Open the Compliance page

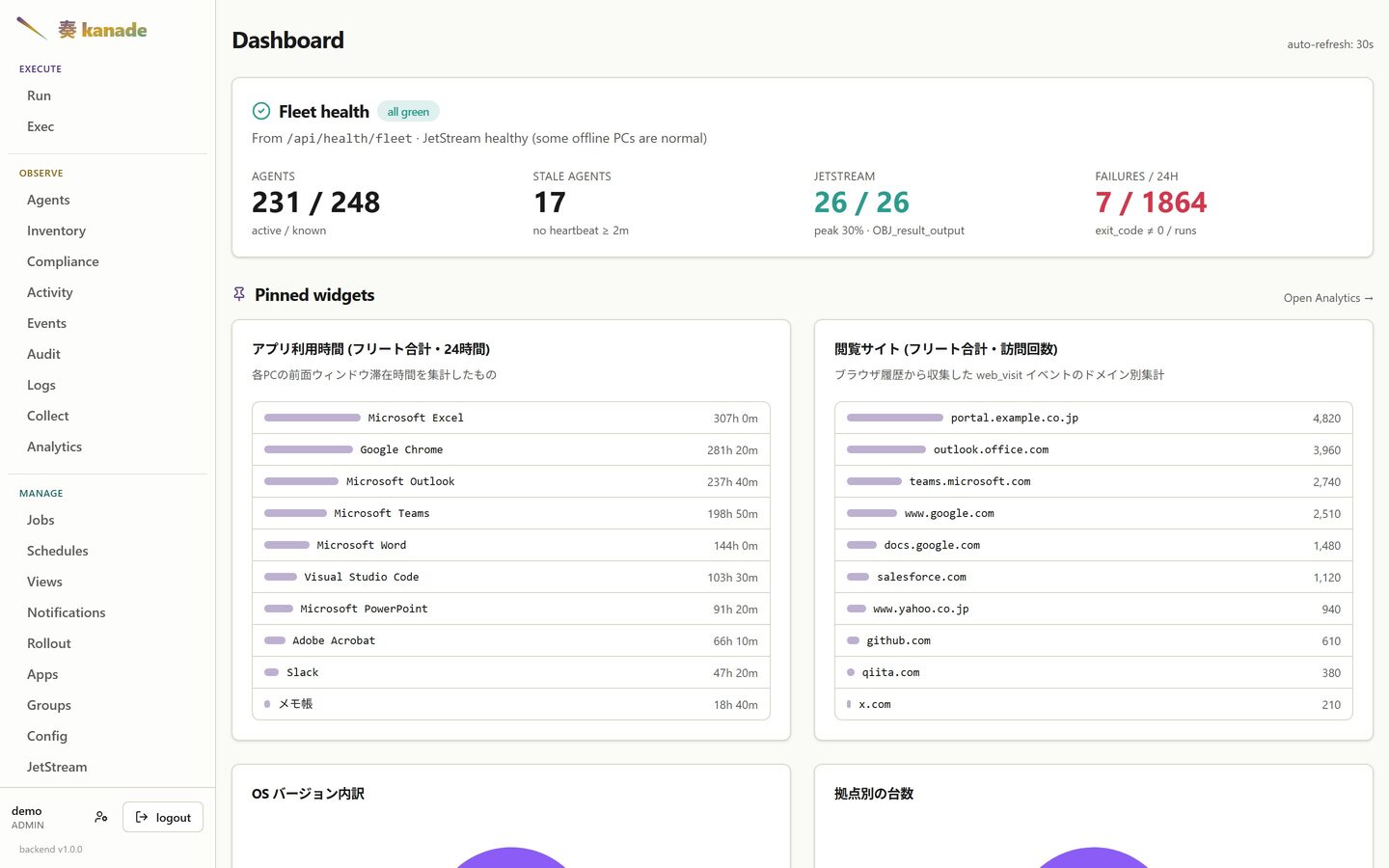coord(107,261)
